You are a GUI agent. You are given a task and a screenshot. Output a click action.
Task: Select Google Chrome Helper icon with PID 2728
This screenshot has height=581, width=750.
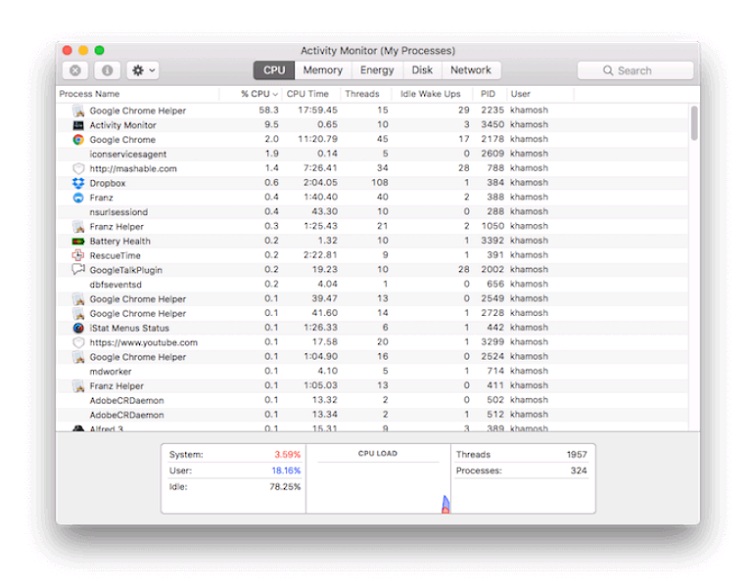pyautogui.click(x=78, y=314)
